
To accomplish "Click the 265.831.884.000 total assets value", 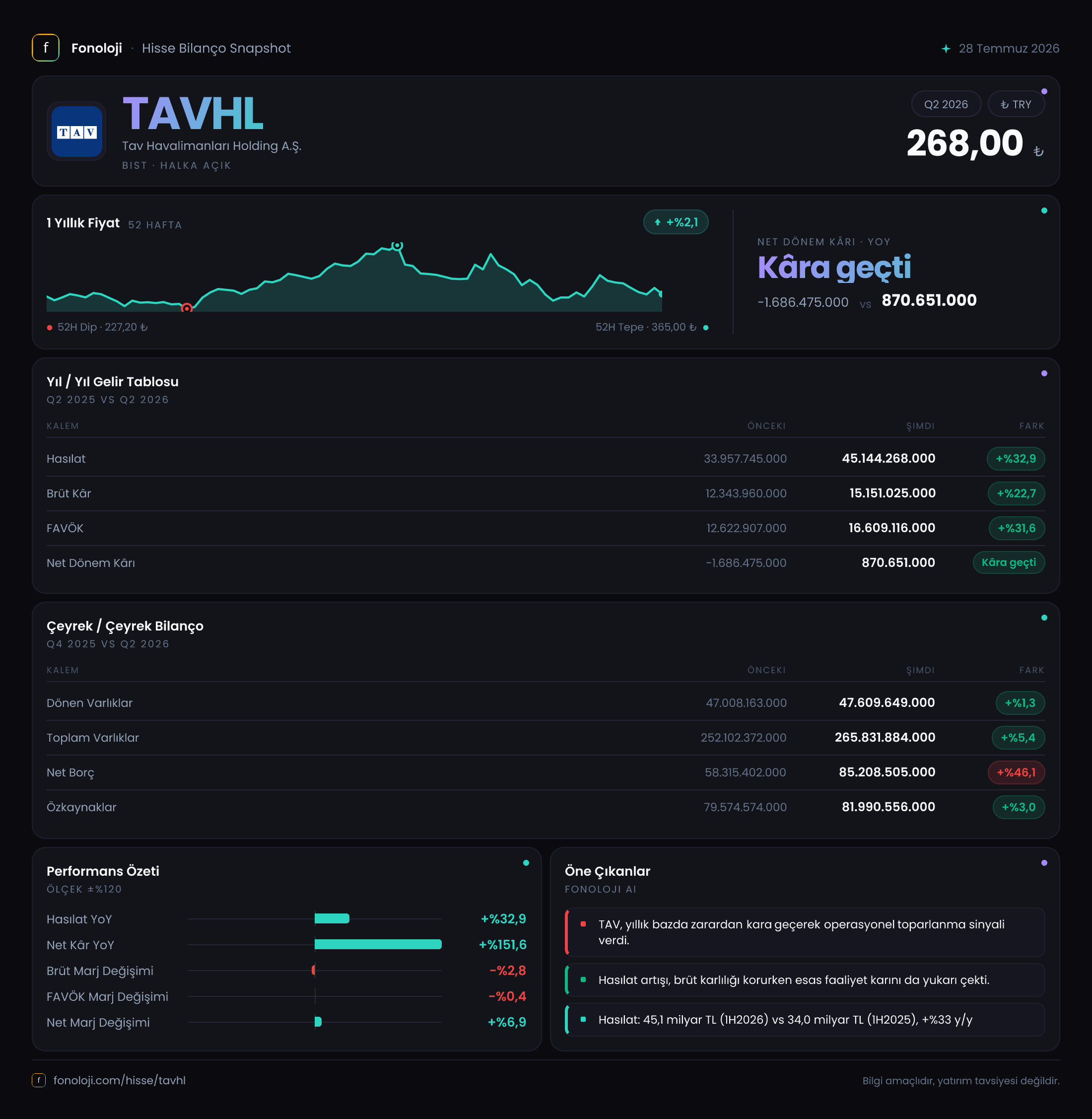I will (x=885, y=738).
